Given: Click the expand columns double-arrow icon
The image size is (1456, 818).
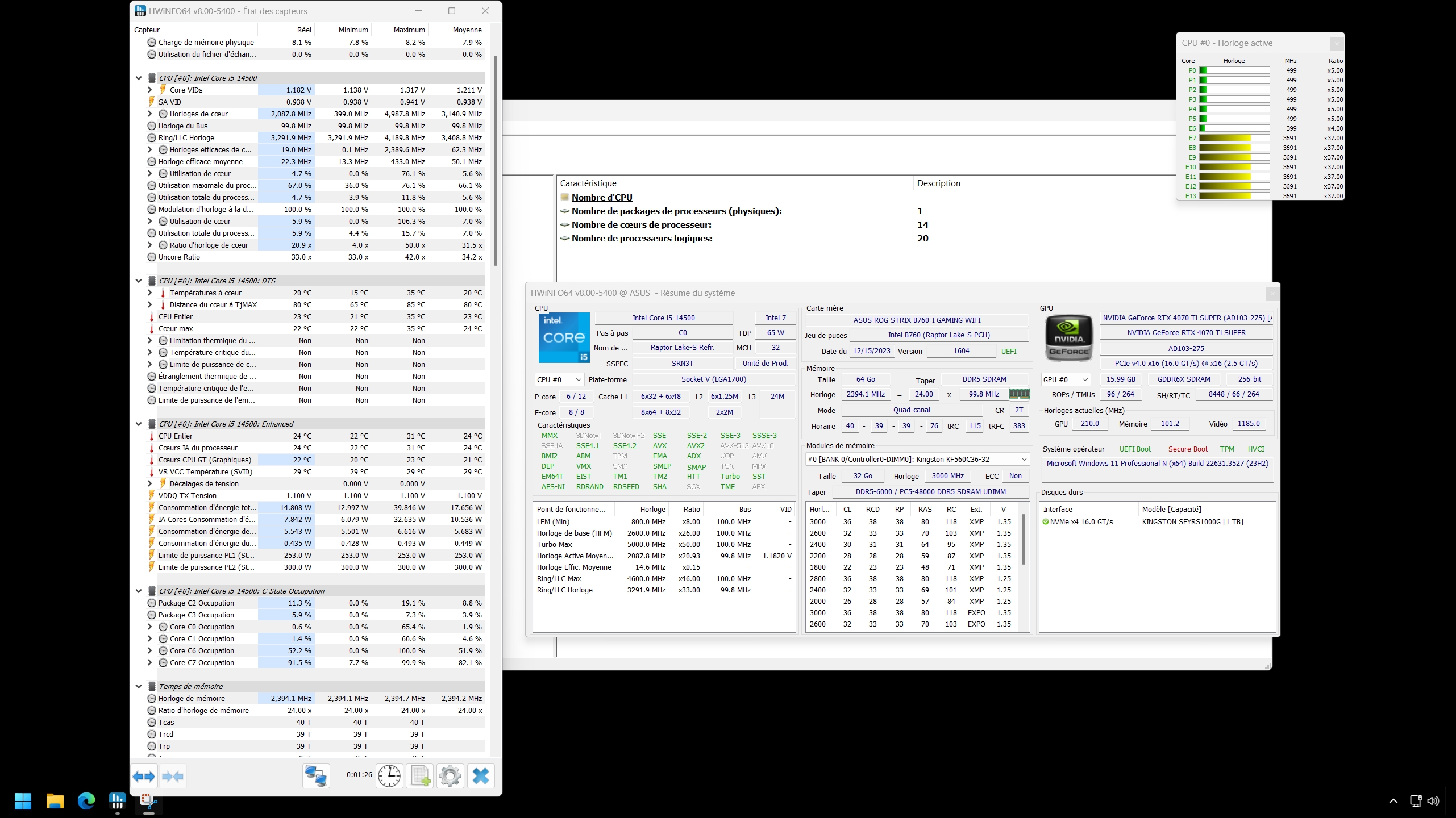Looking at the screenshot, I should [144, 776].
